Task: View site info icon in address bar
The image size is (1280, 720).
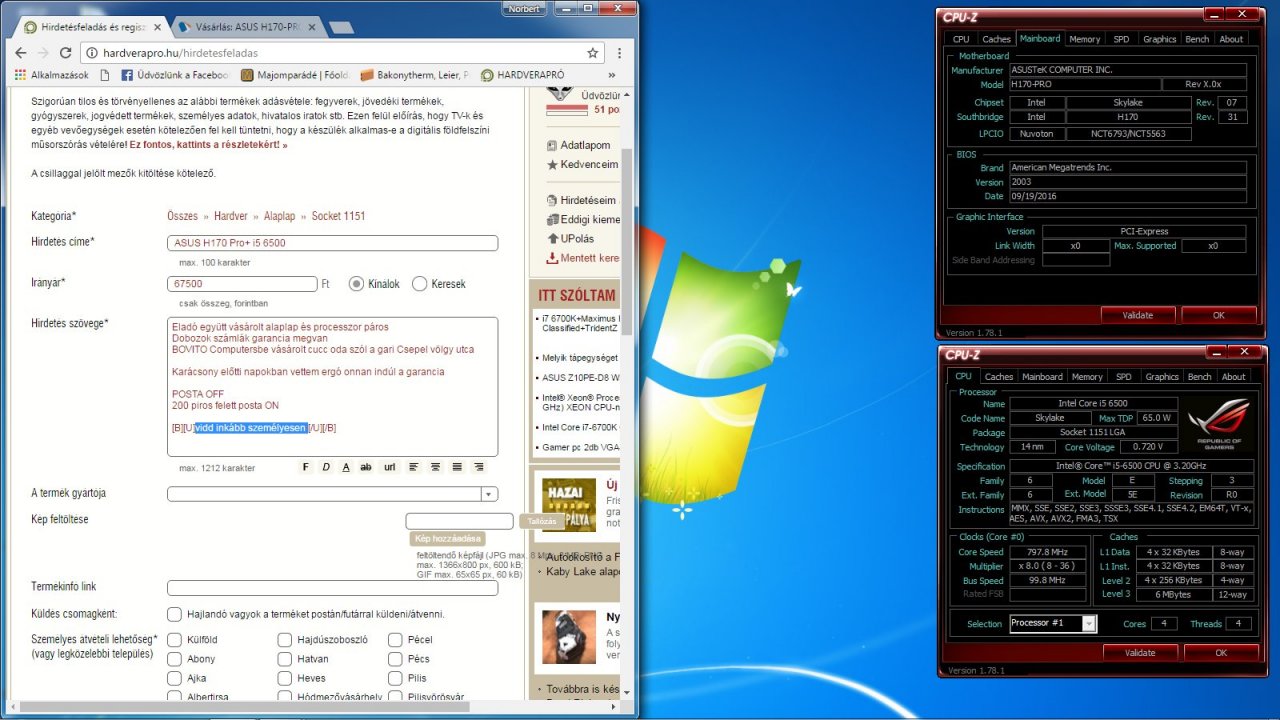Action: tap(92, 52)
